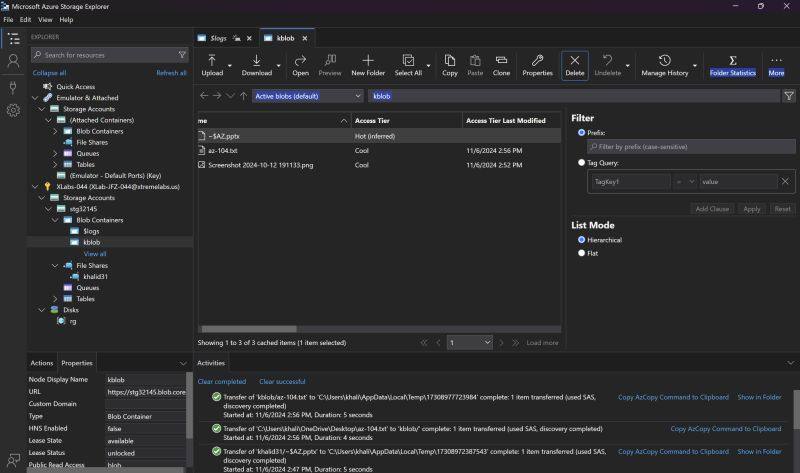The image size is (800, 473).
Task: Open blob Properties from toolbar
Action: (x=537, y=65)
